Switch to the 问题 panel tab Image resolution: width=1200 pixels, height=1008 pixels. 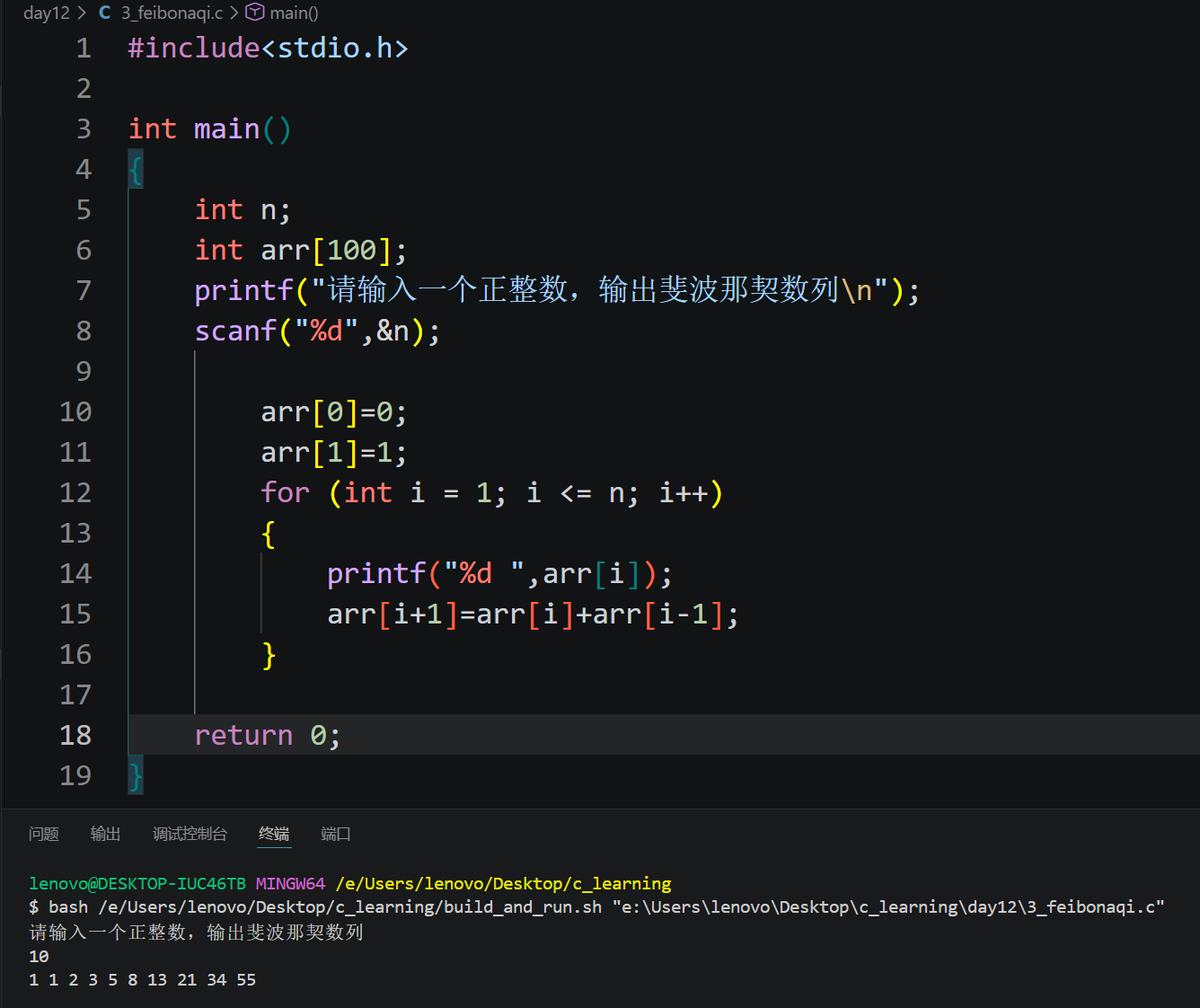pyautogui.click(x=43, y=834)
